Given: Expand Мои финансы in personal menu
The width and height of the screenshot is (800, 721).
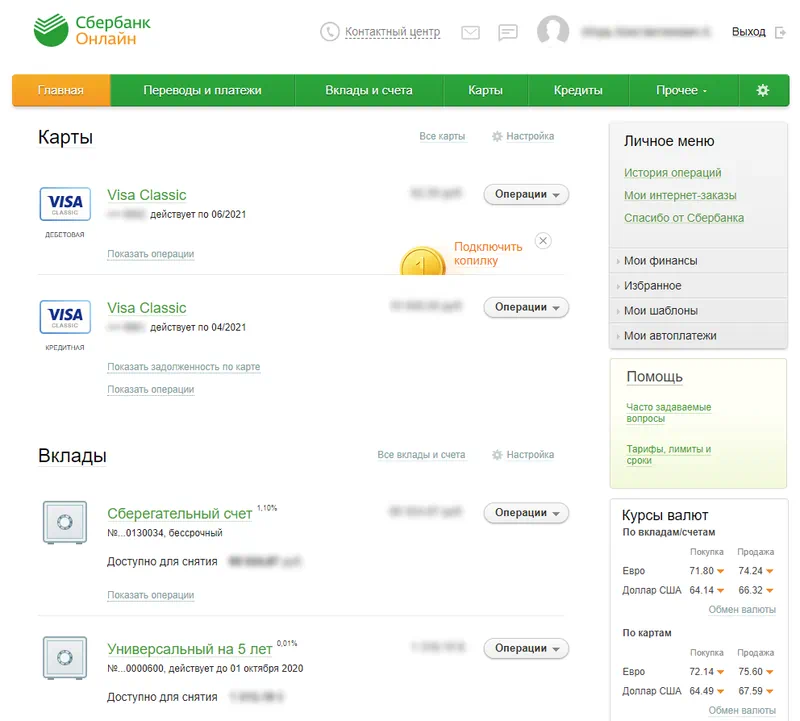Looking at the screenshot, I should tap(660, 261).
